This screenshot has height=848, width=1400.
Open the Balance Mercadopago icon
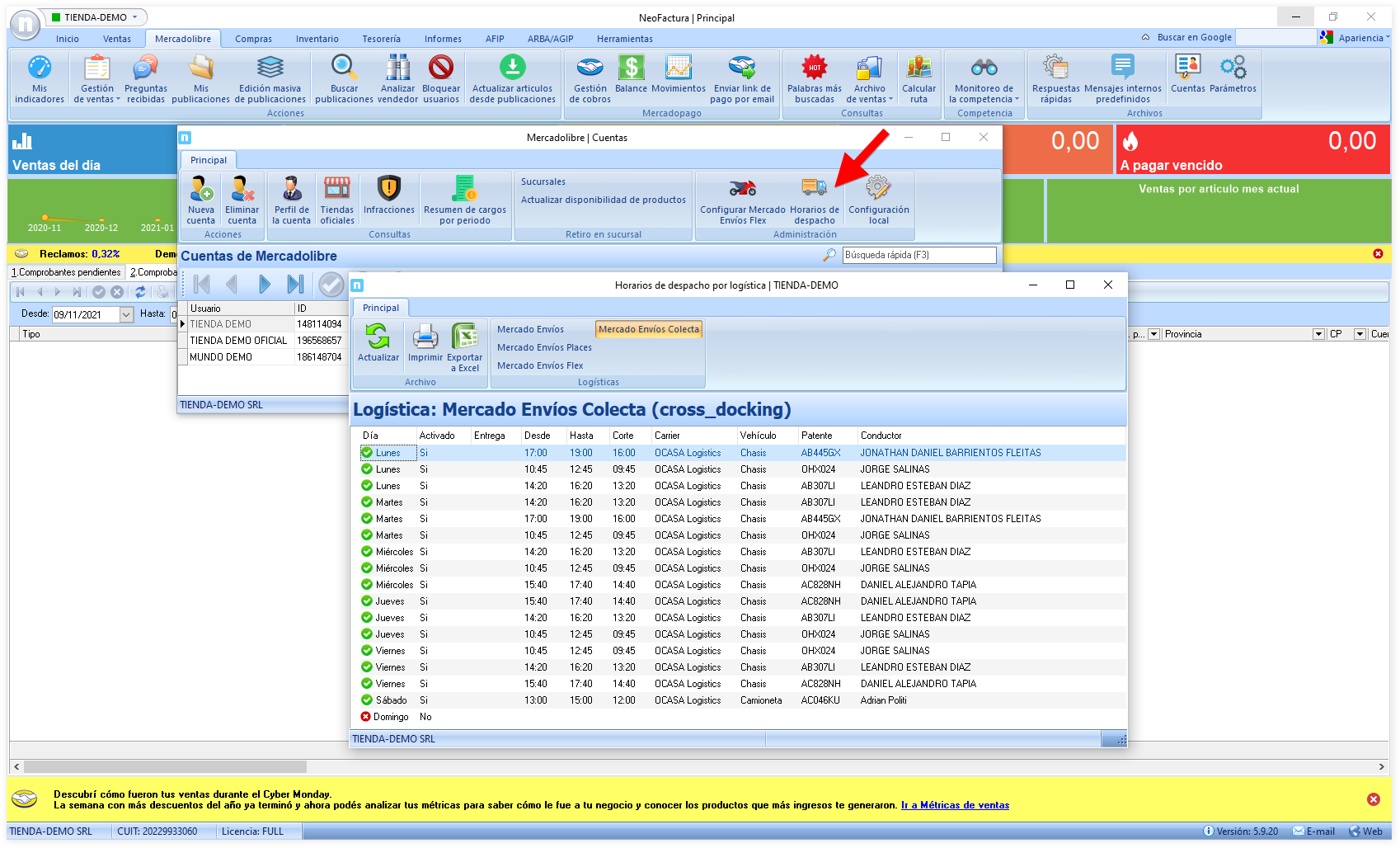631,68
